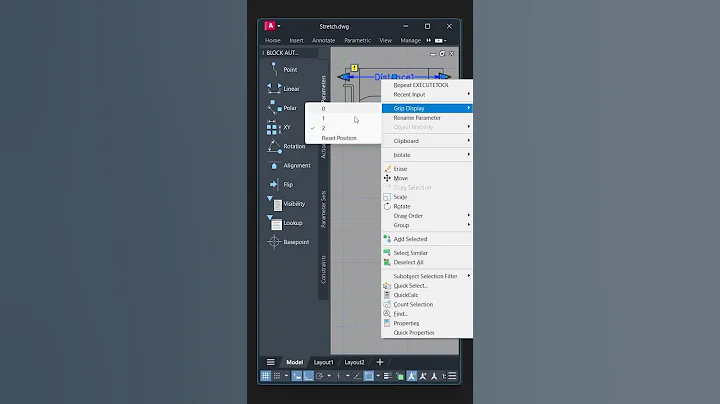The width and height of the screenshot is (720, 404).
Task: Toggle lineweight display in the status bar
Action: coord(388,376)
